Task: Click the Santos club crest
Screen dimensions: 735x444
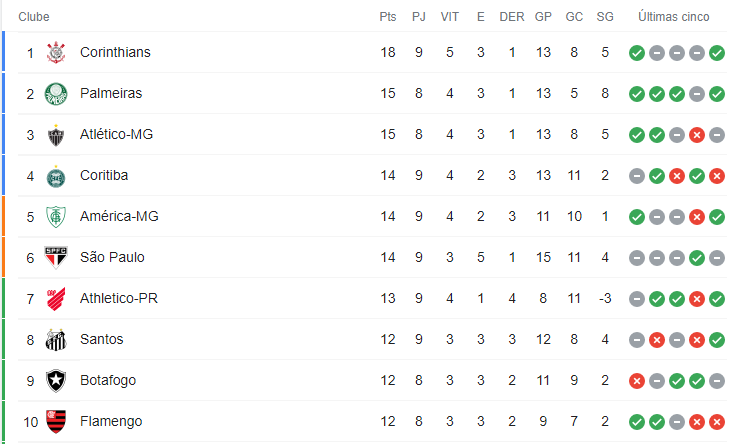Action: click(56, 340)
